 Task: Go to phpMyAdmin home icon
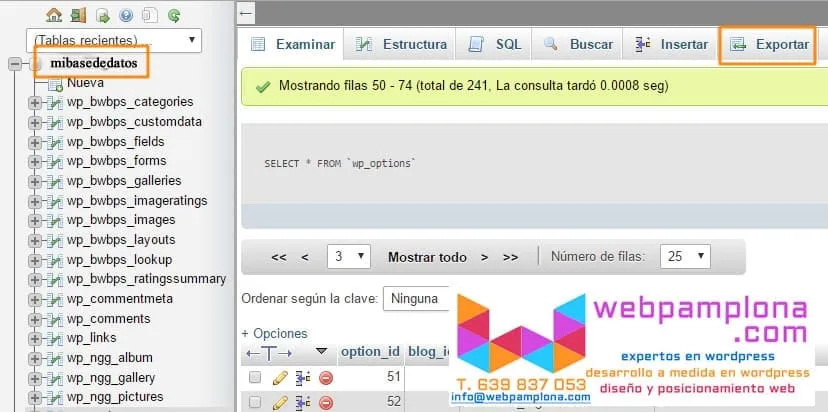(54, 15)
